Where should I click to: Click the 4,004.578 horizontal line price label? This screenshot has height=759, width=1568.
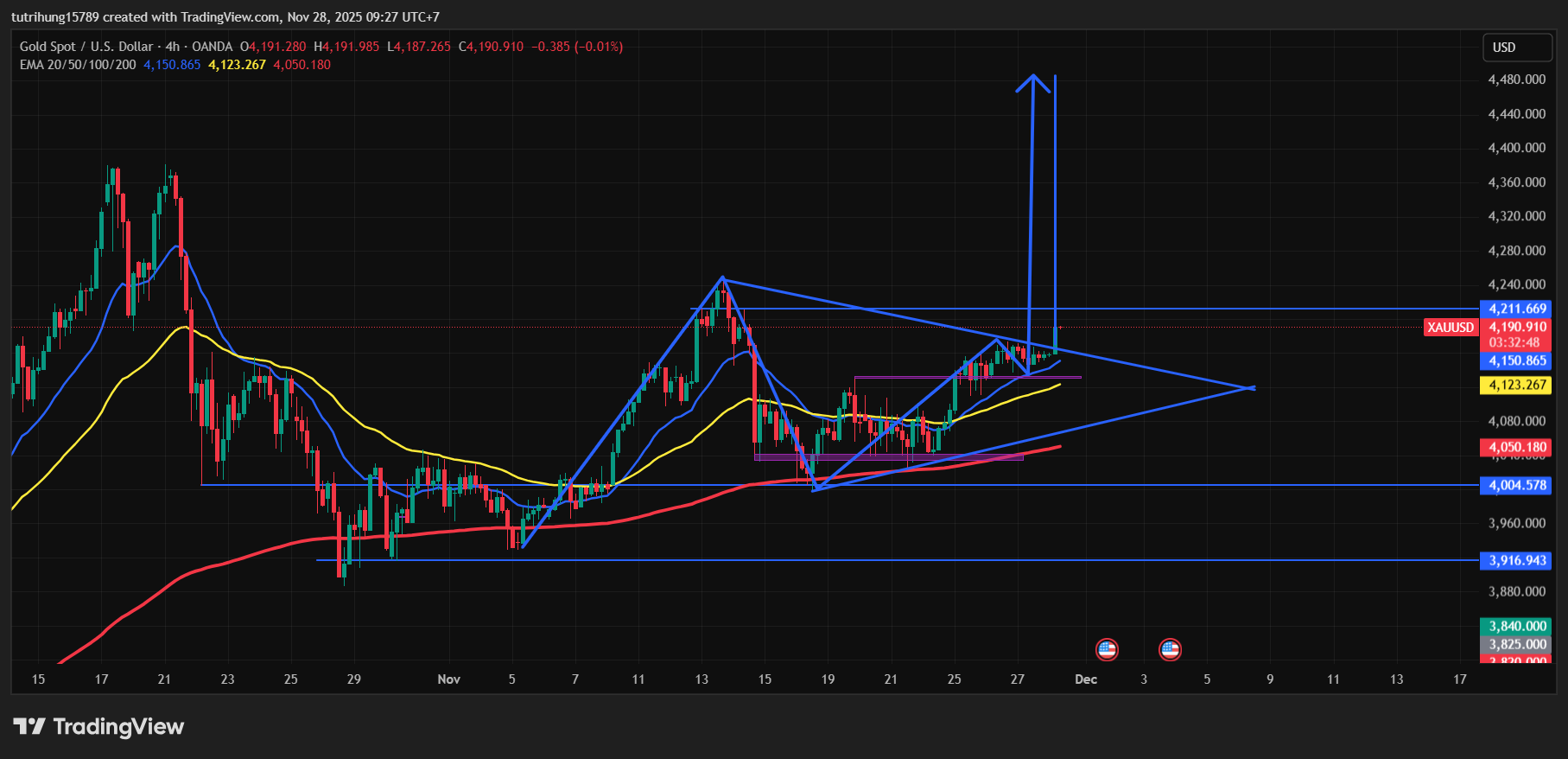pos(1516,485)
